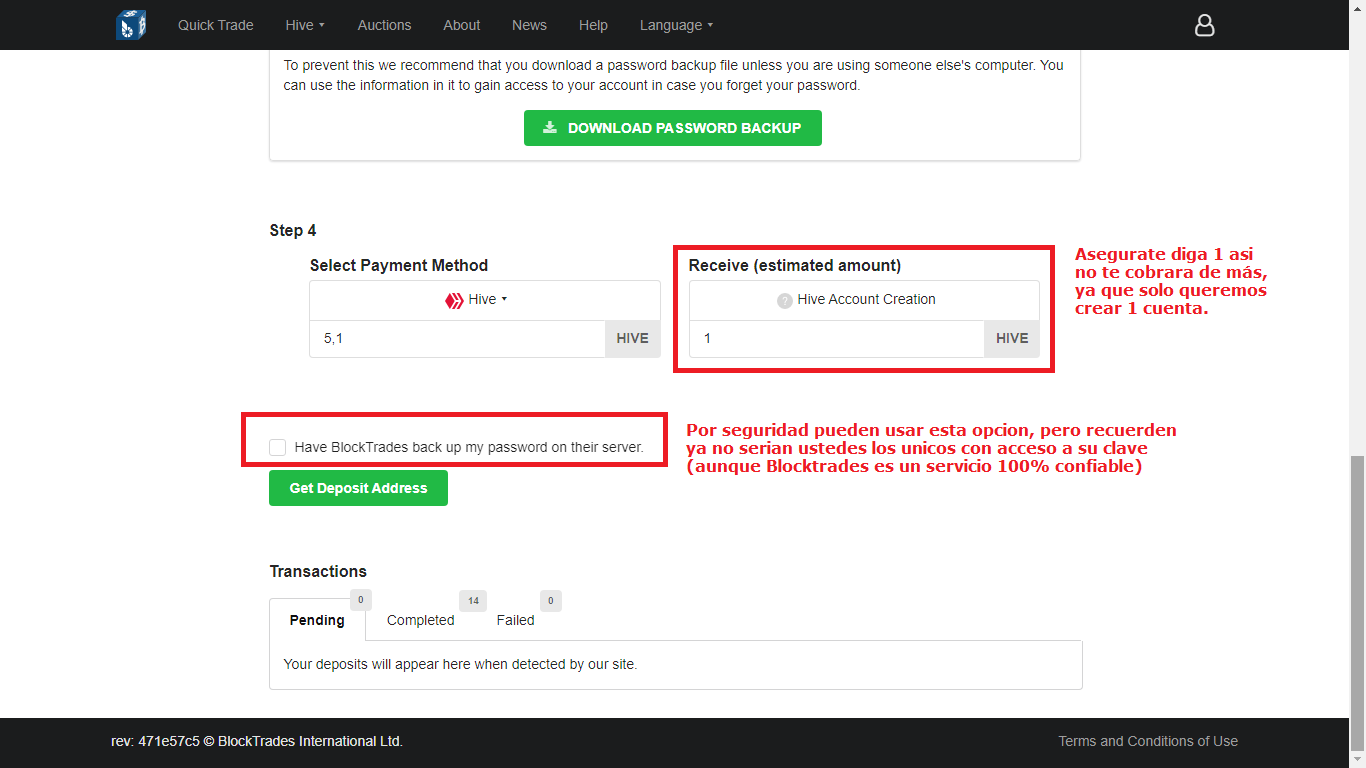Image resolution: width=1366 pixels, height=768 pixels.
Task: Tick the BlockTrades password backup checkbox
Action: pos(278,447)
